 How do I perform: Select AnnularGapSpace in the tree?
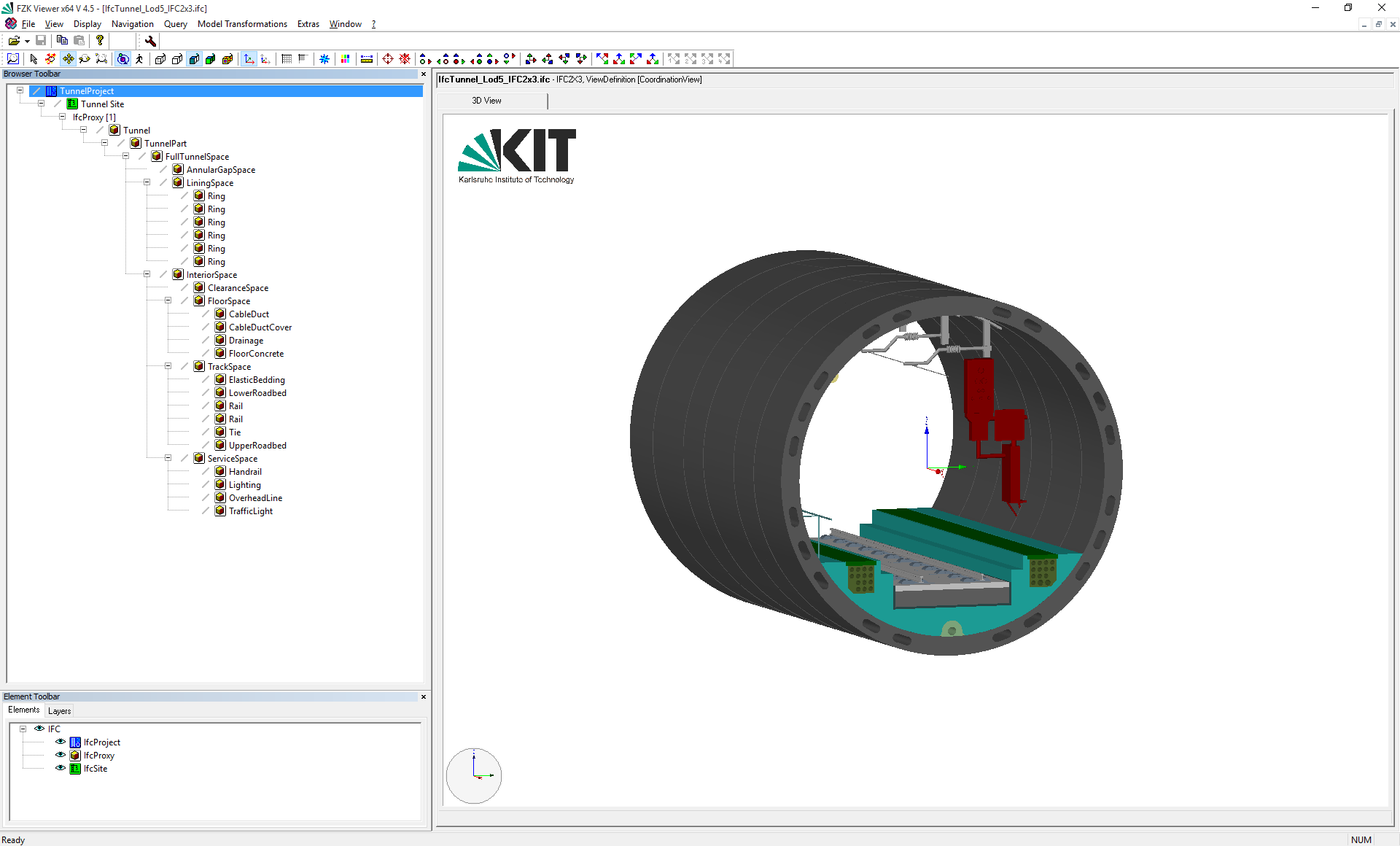pyautogui.click(x=221, y=170)
